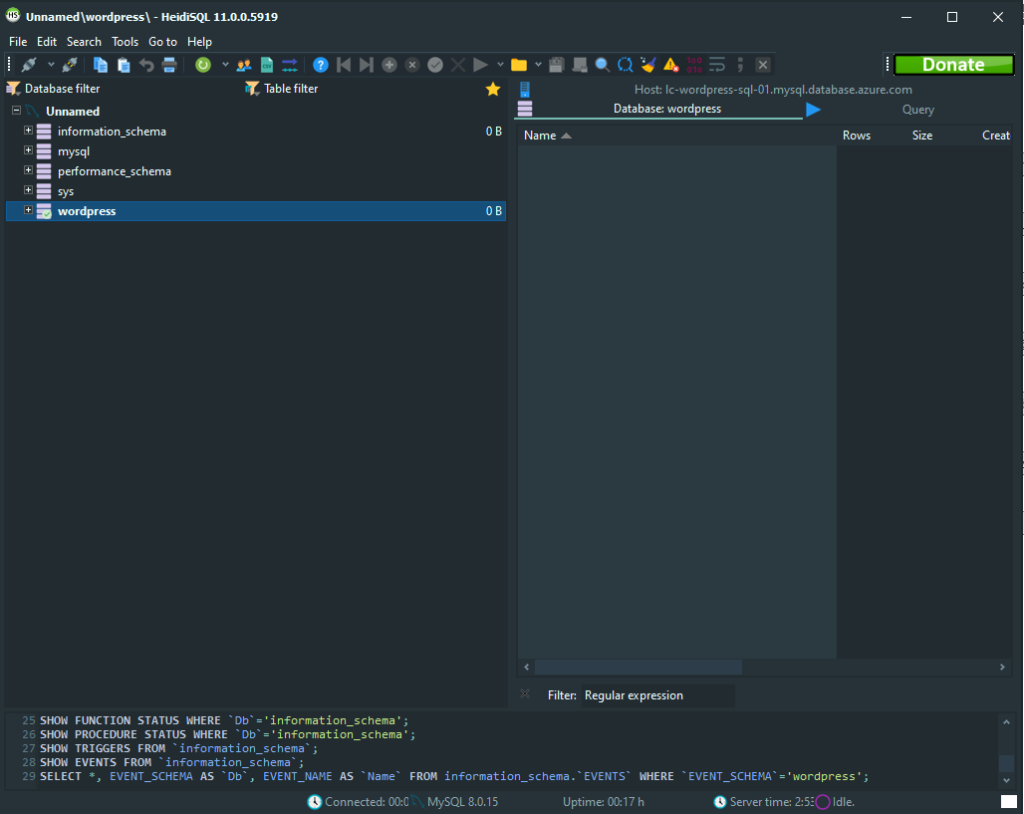
Task: Toggle the favorites star filter
Action: tap(493, 89)
